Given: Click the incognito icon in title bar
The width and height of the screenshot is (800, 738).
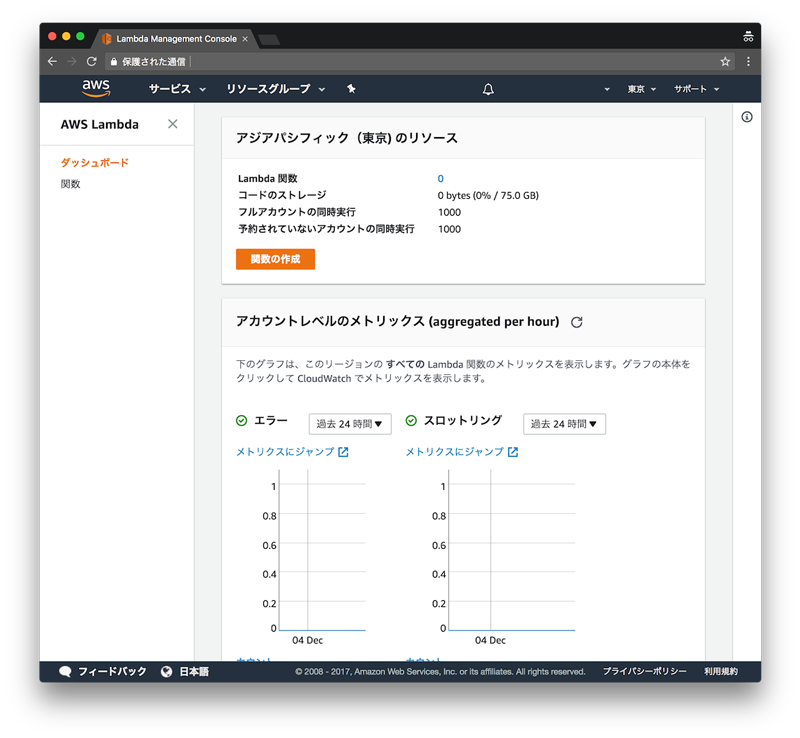Looking at the screenshot, I should tap(748, 36).
